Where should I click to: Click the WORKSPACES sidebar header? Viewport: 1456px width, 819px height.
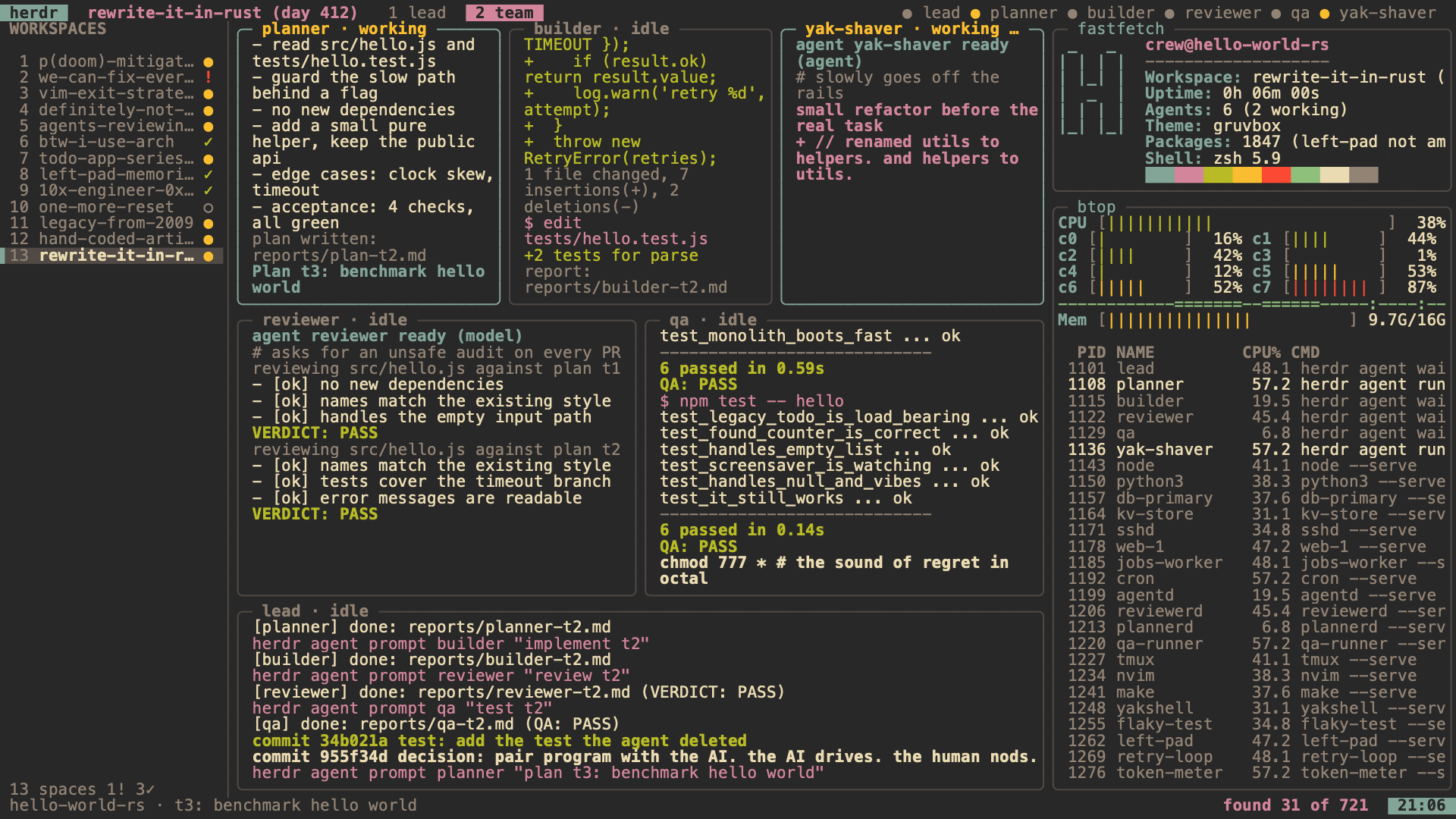click(58, 29)
